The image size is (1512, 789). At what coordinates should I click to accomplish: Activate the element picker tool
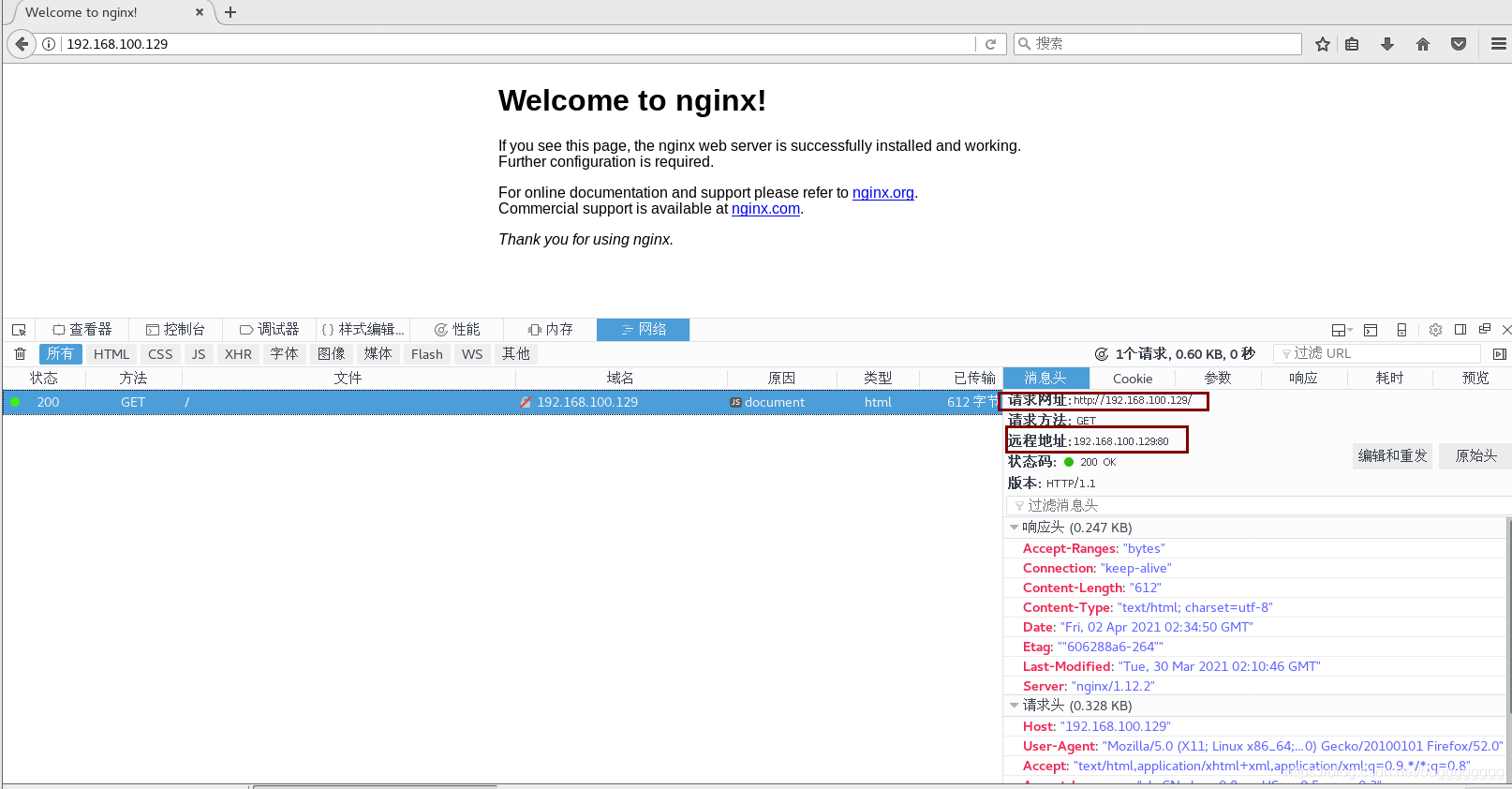(x=19, y=330)
